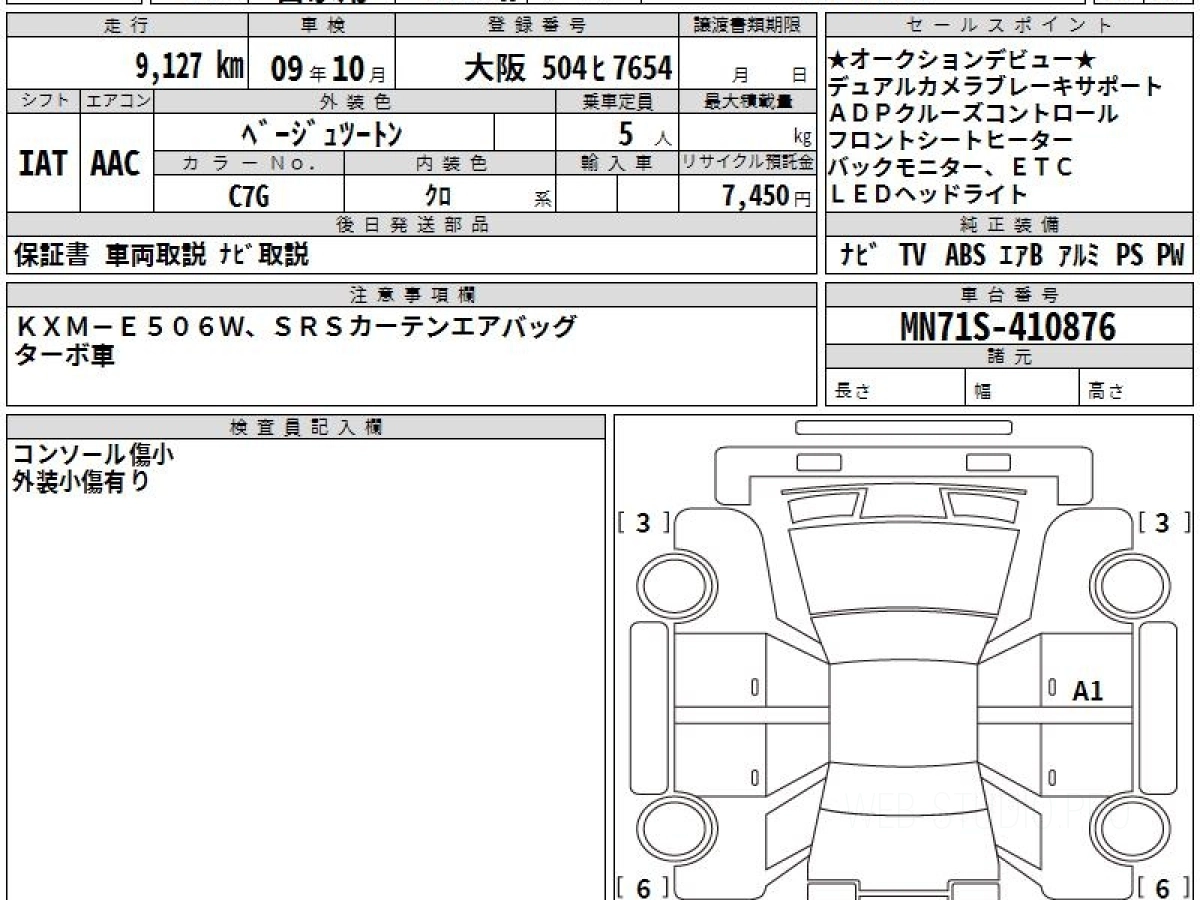Click the 保証書 item
This screenshot has width=1200, height=900.
coord(51,255)
